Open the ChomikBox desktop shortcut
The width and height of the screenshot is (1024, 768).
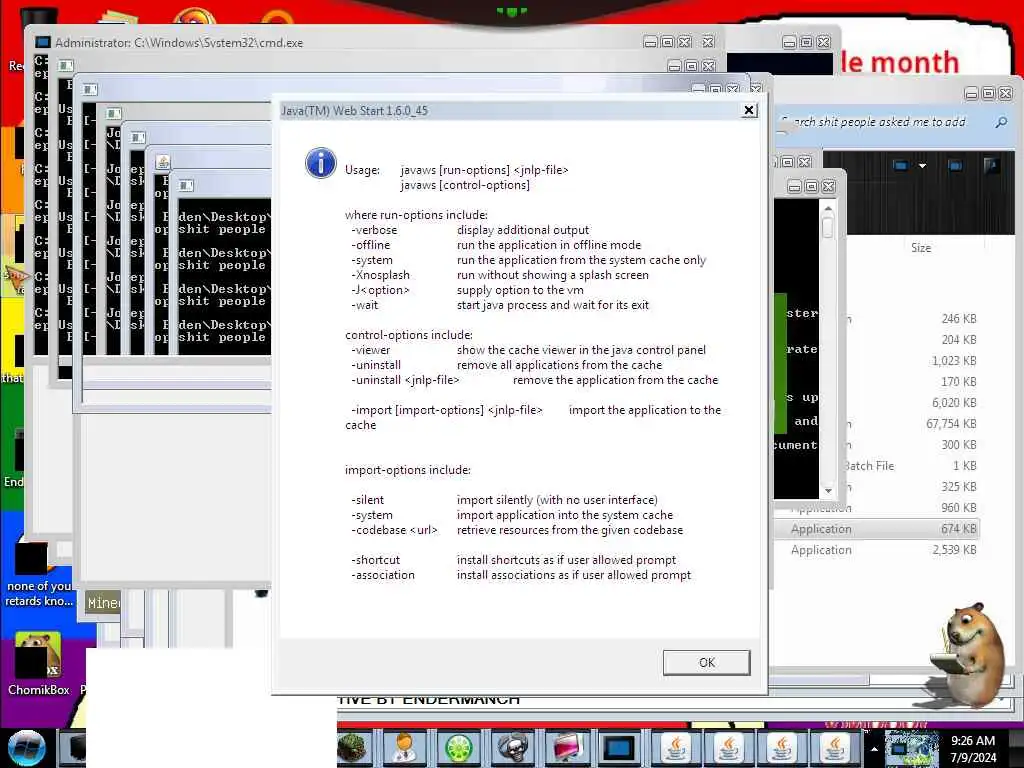(x=38, y=664)
